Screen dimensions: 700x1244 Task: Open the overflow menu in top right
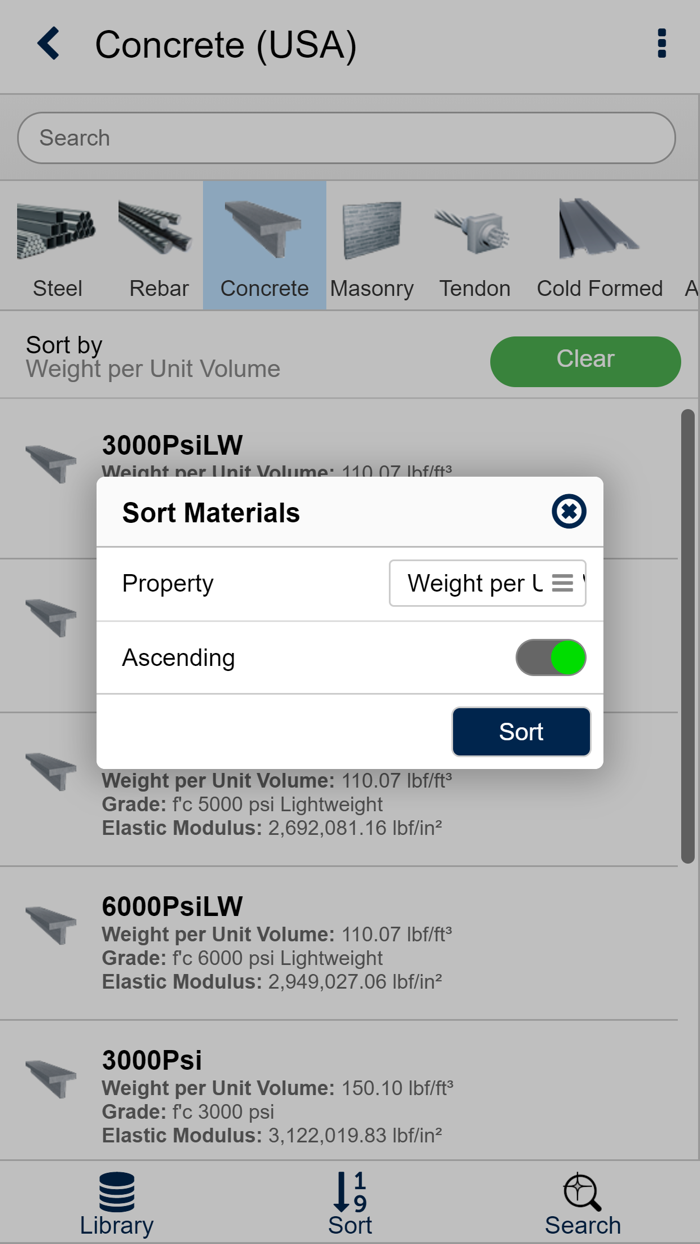(661, 44)
